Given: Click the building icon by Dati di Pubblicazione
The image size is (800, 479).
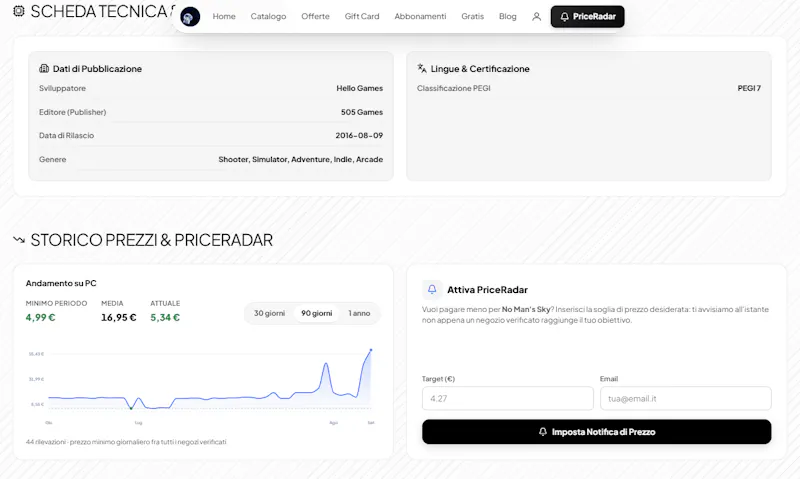Looking at the screenshot, I should pyautogui.click(x=44, y=68).
